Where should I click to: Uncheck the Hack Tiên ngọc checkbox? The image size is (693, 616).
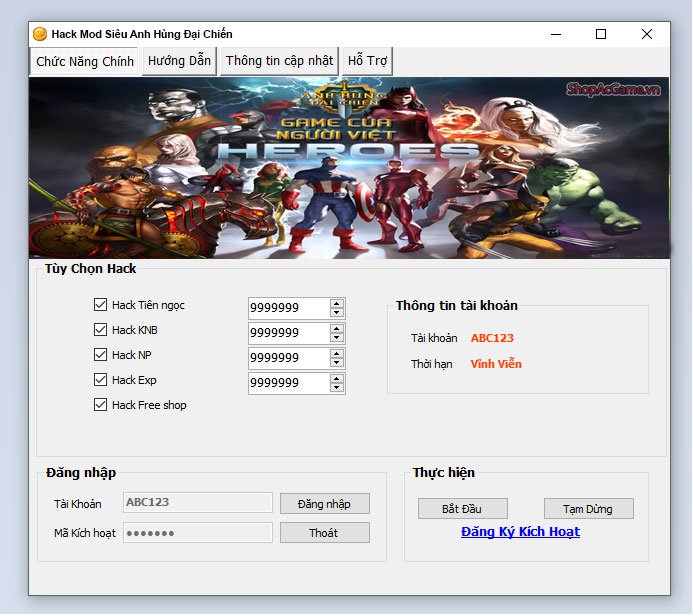[x=100, y=304]
